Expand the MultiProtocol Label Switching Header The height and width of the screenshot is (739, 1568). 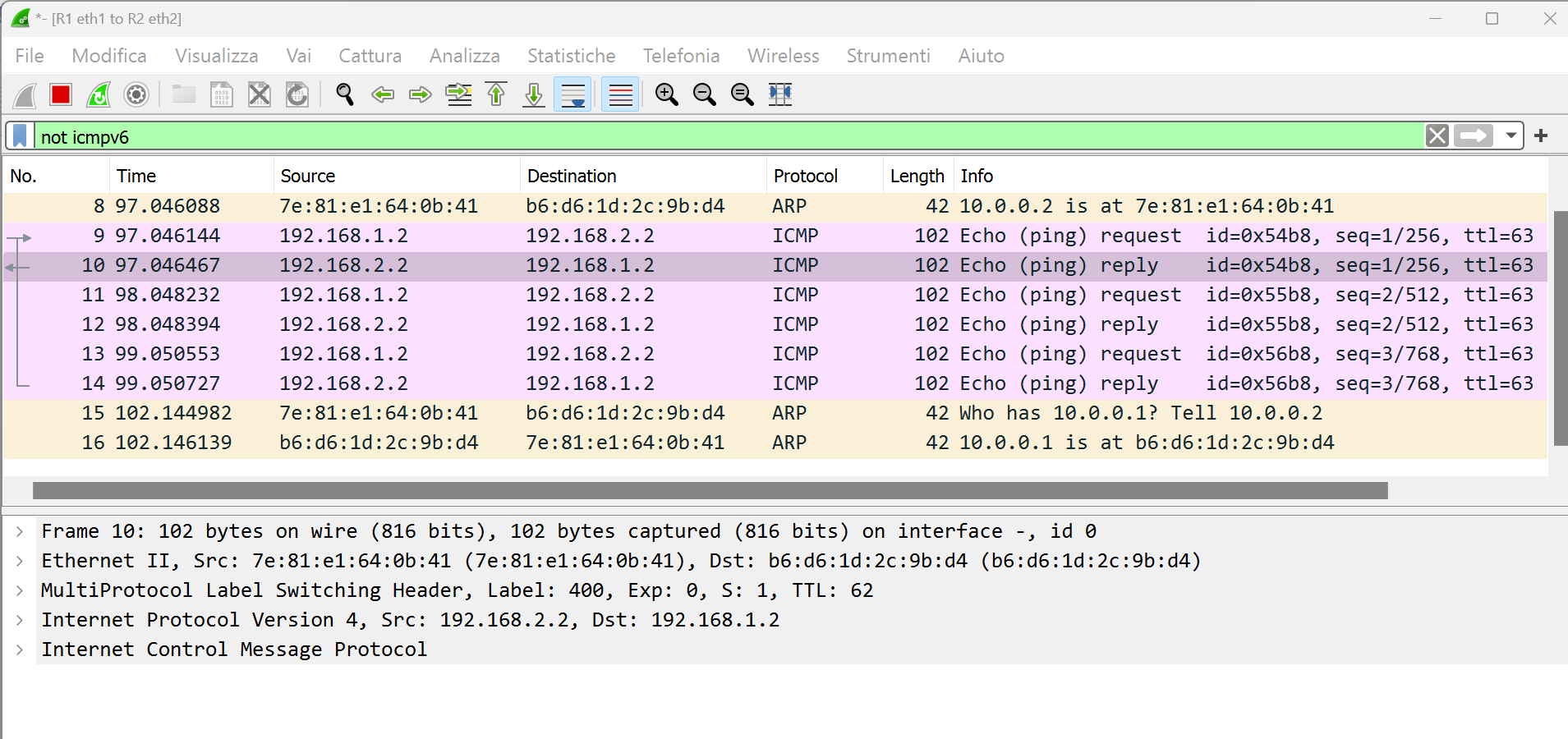click(19, 591)
